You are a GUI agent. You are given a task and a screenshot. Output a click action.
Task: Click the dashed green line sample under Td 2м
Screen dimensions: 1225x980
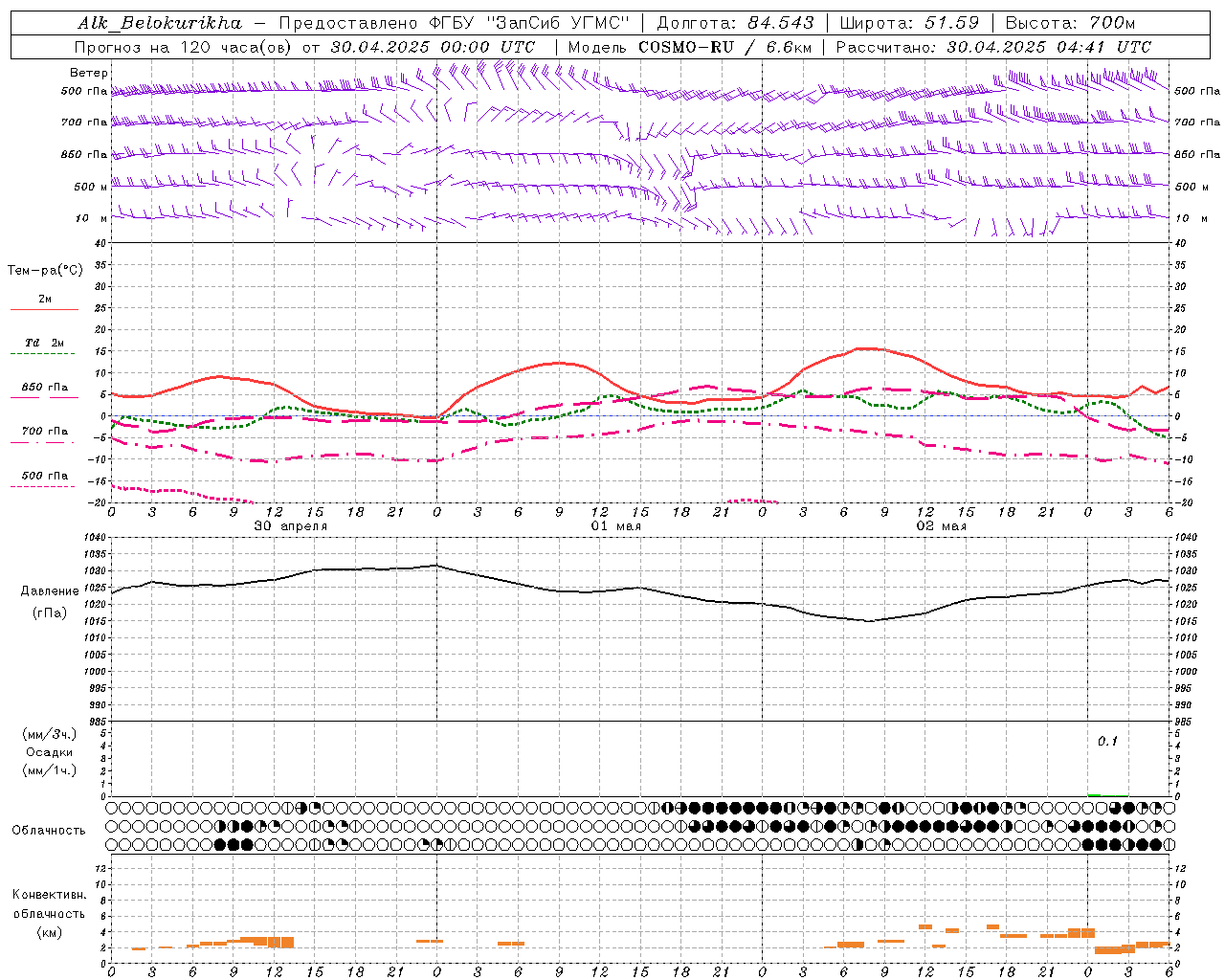[x=42, y=354]
